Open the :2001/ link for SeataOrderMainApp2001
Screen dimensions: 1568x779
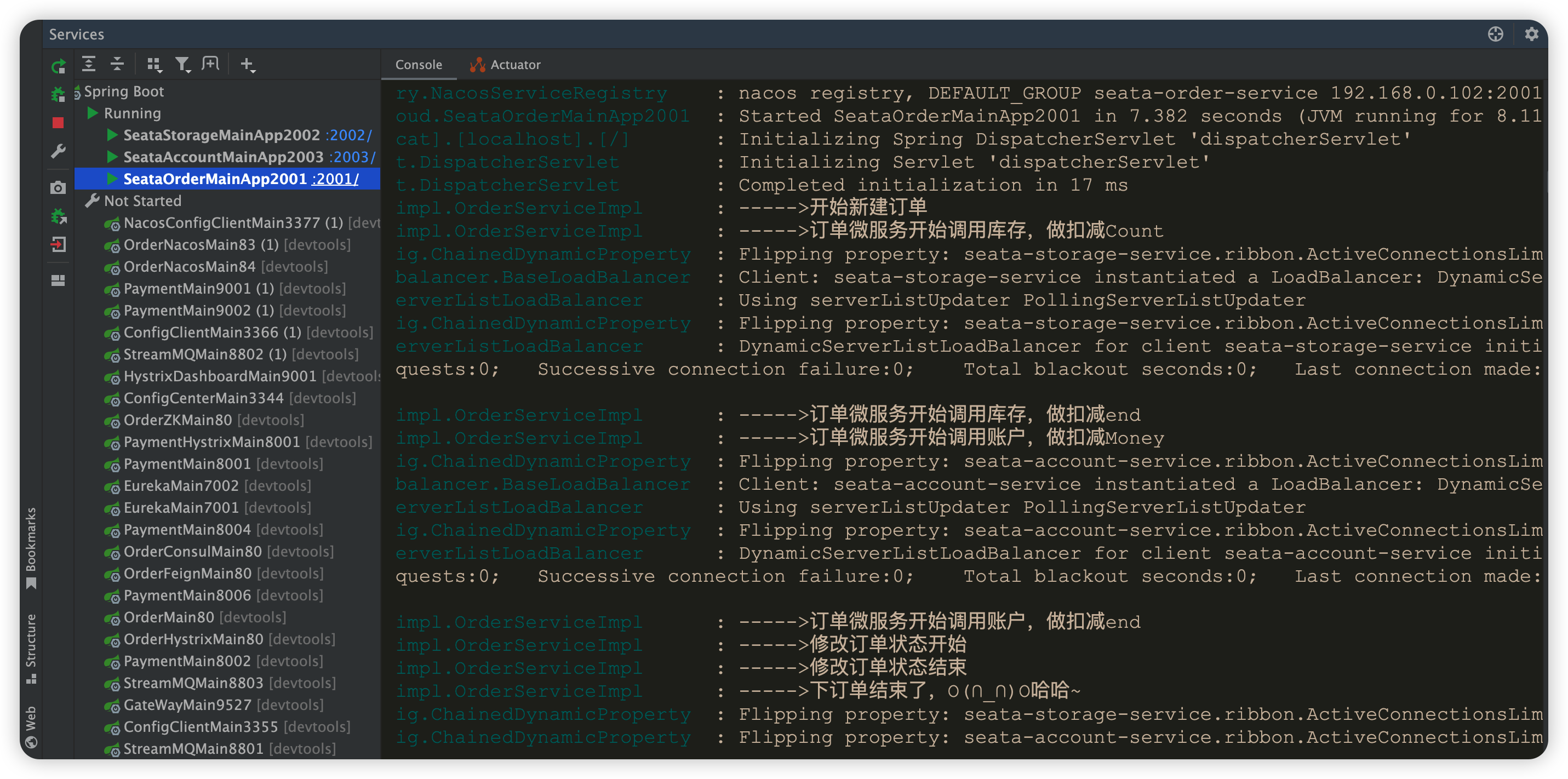335,179
